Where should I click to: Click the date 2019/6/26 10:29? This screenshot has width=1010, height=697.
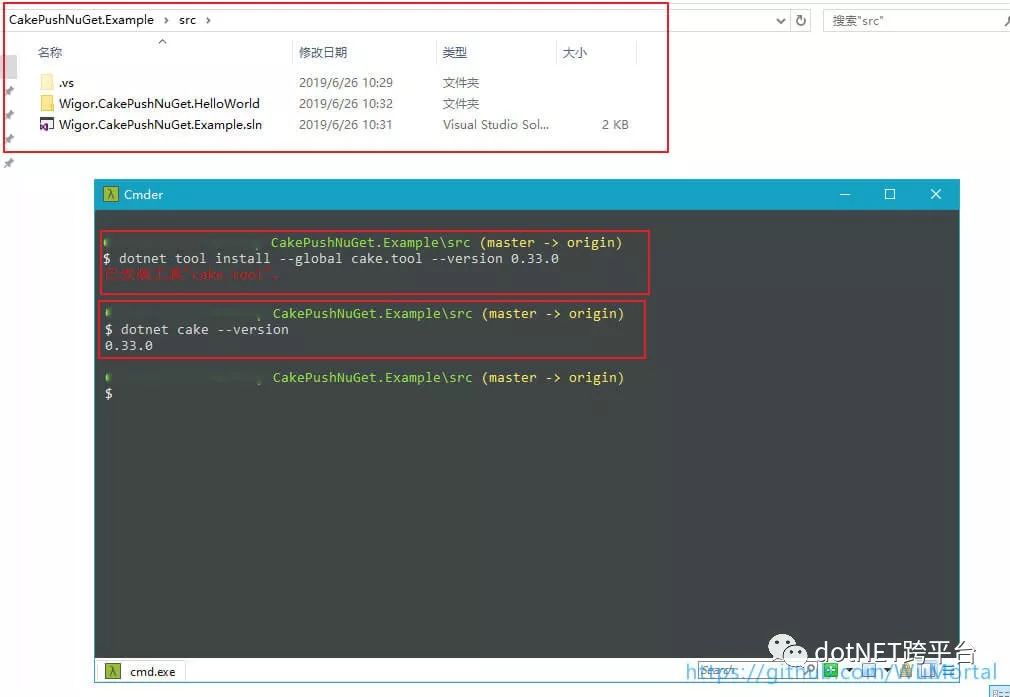click(346, 82)
